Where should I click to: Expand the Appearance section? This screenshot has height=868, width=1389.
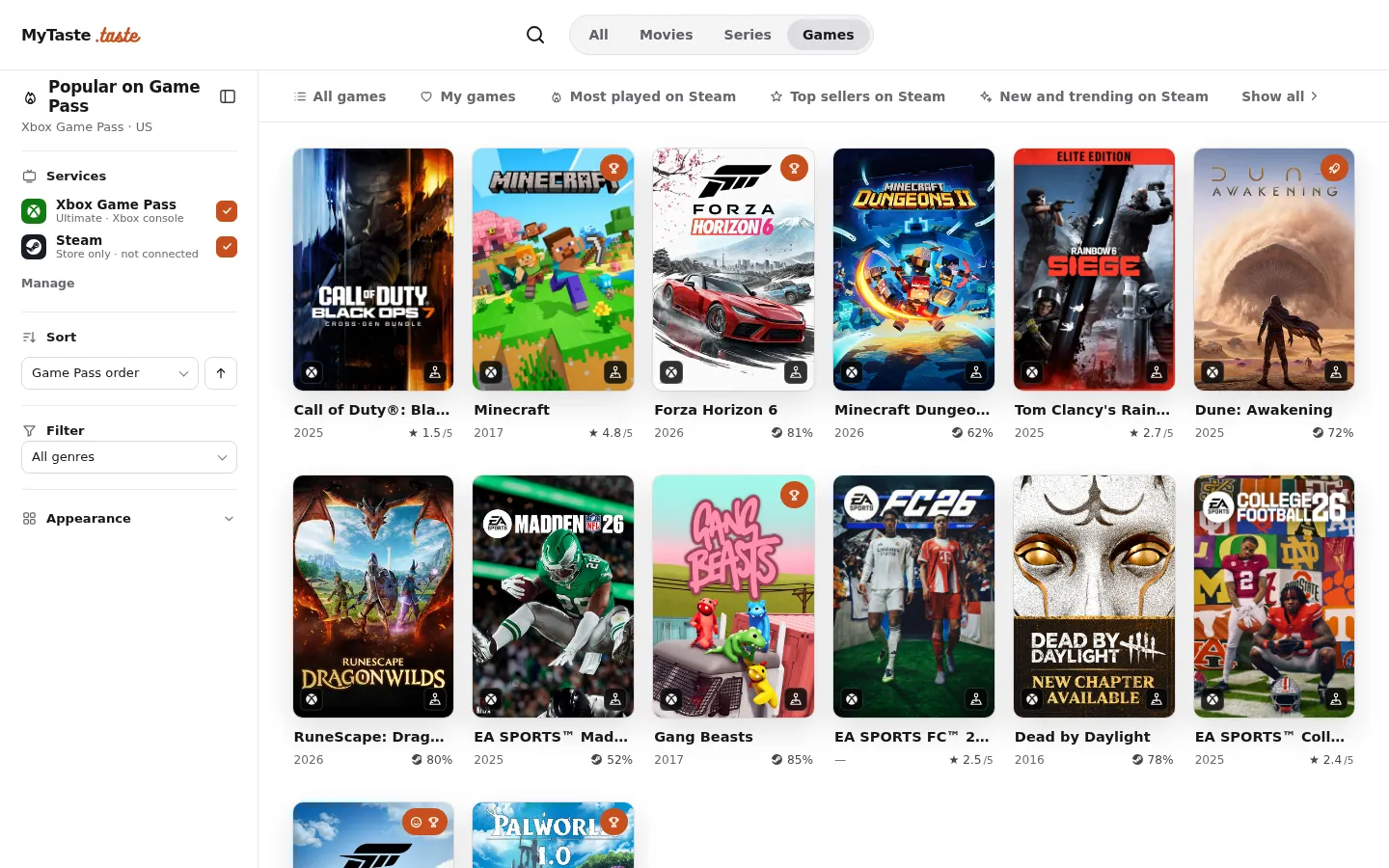click(129, 519)
